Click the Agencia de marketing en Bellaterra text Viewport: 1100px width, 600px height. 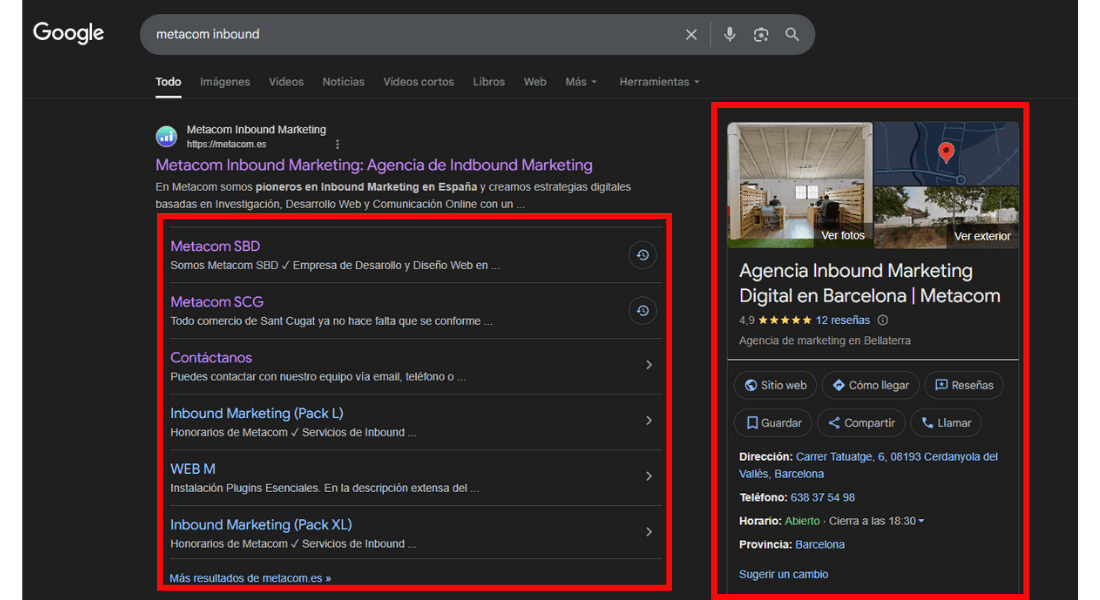[x=825, y=340]
